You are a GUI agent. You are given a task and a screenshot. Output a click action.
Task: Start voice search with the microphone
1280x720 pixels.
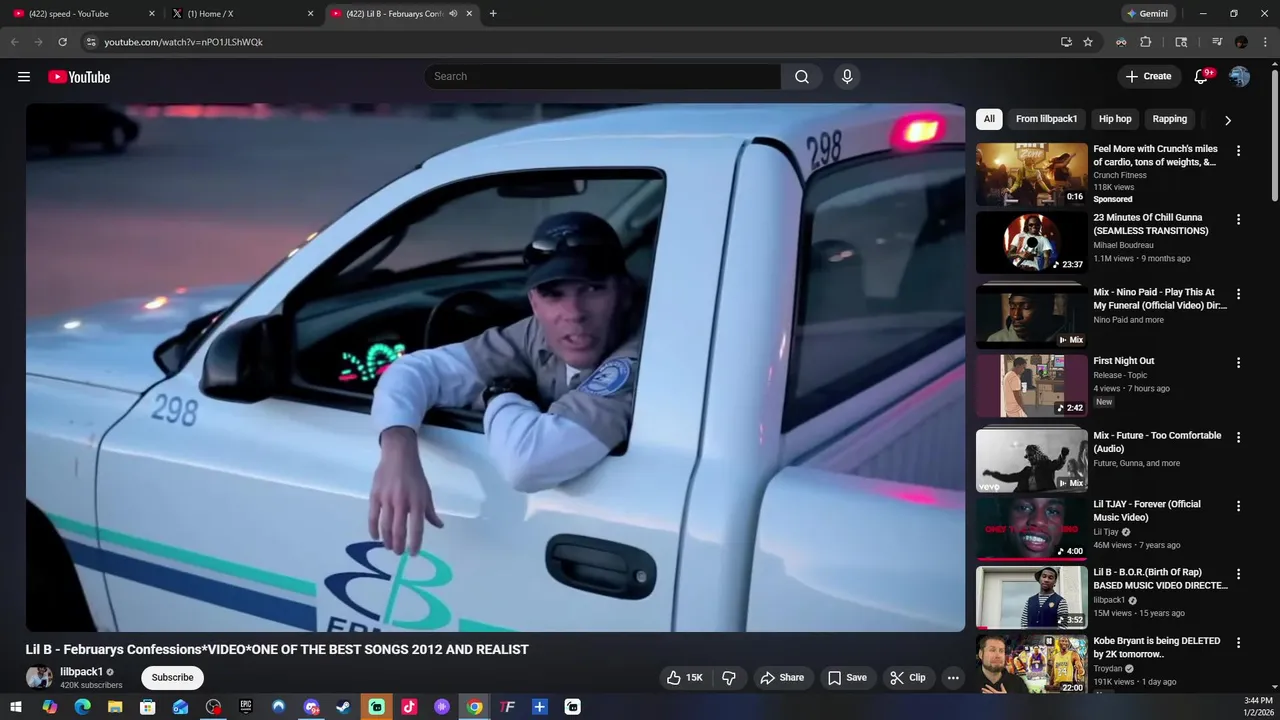[x=847, y=77]
